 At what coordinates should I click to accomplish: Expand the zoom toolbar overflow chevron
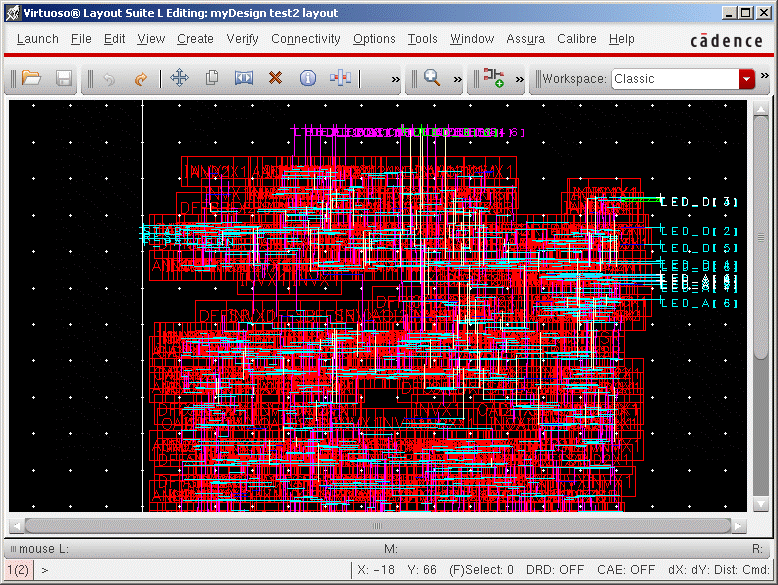pos(457,79)
